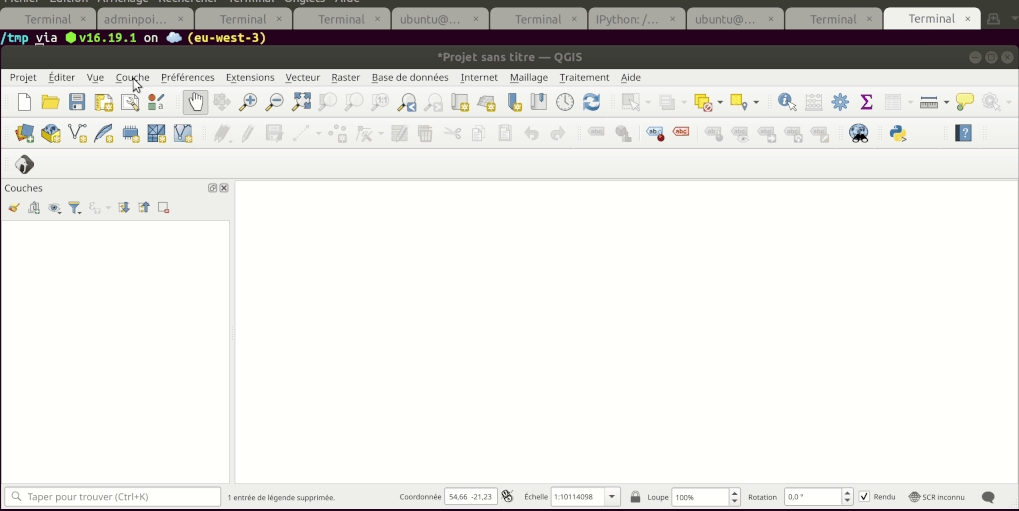Viewport: 1019px width, 511px height.
Task: Refresh the map canvas
Action: point(591,102)
